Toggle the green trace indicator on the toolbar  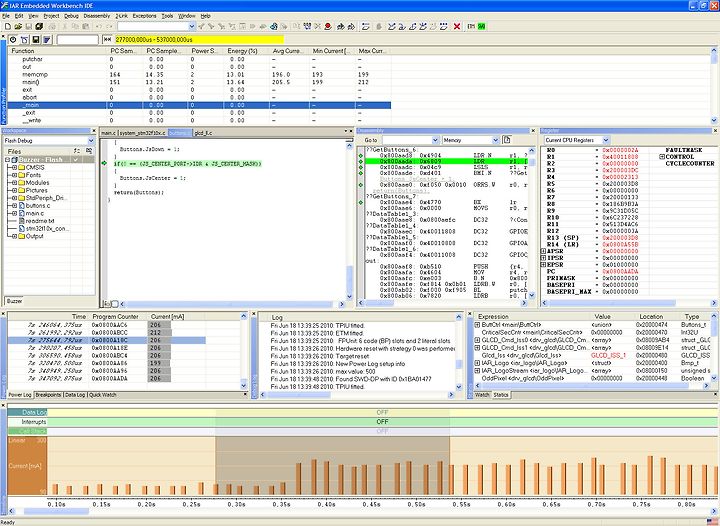pos(481,27)
